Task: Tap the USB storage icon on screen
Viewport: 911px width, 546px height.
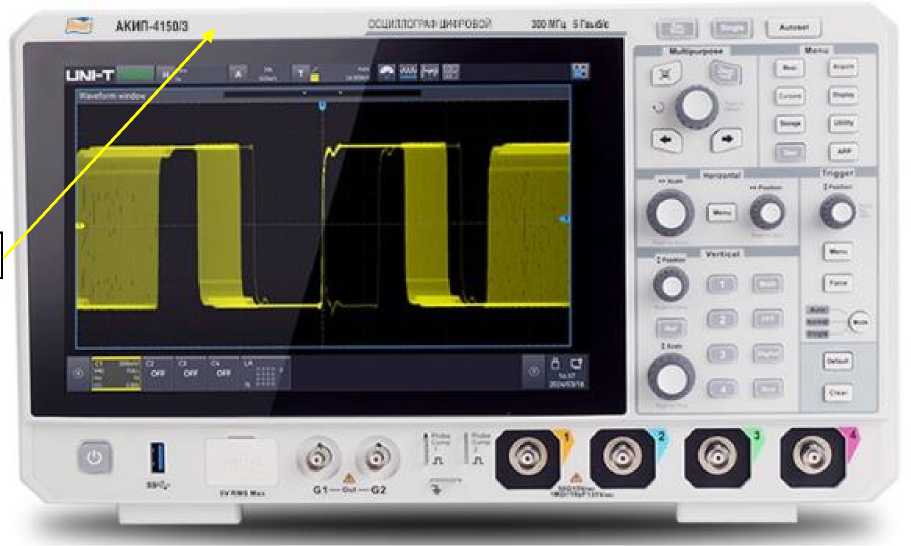Action: point(575,364)
